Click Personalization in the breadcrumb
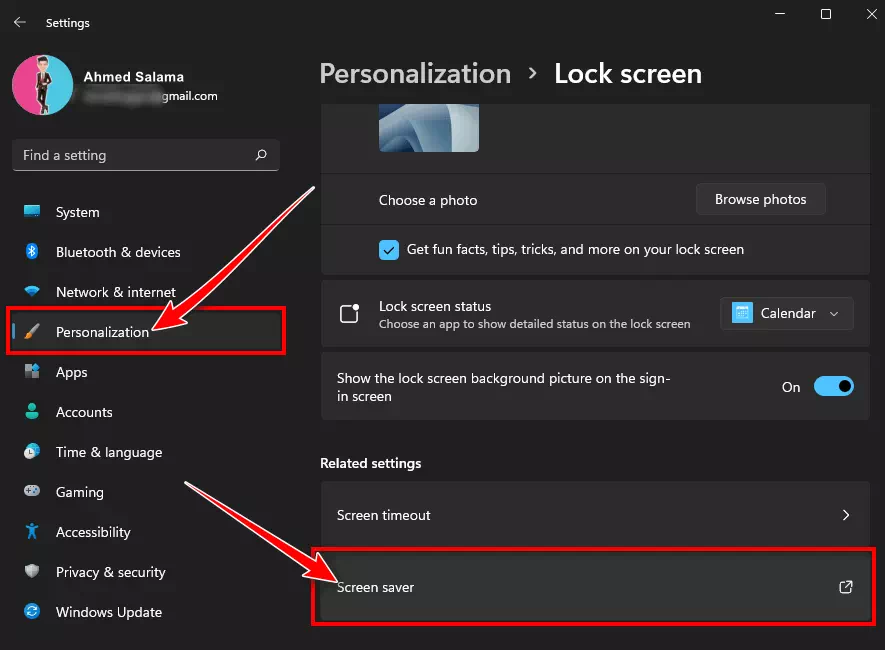The height and width of the screenshot is (650, 885). tap(415, 74)
